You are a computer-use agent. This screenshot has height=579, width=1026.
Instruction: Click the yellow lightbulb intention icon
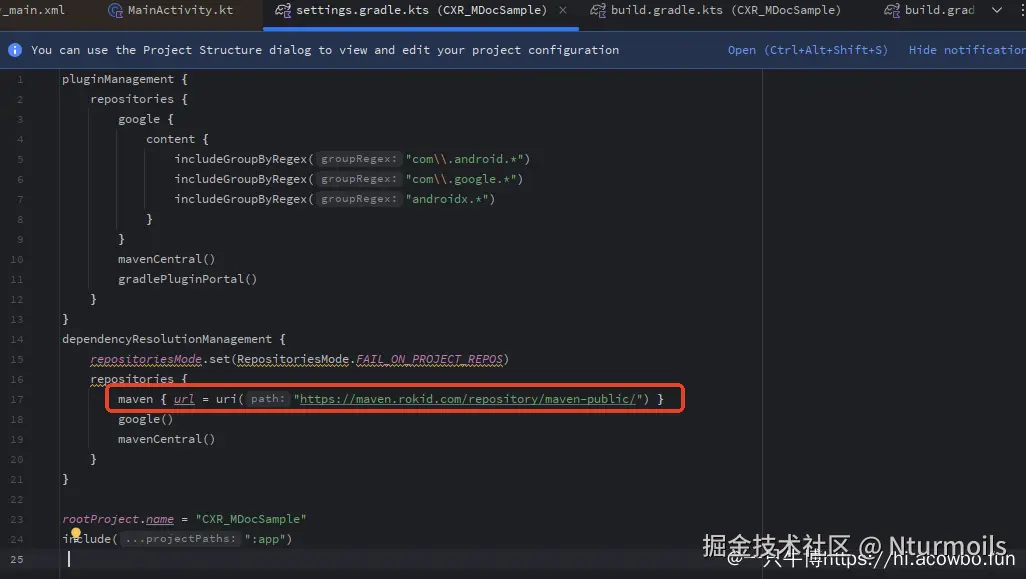pos(76,534)
